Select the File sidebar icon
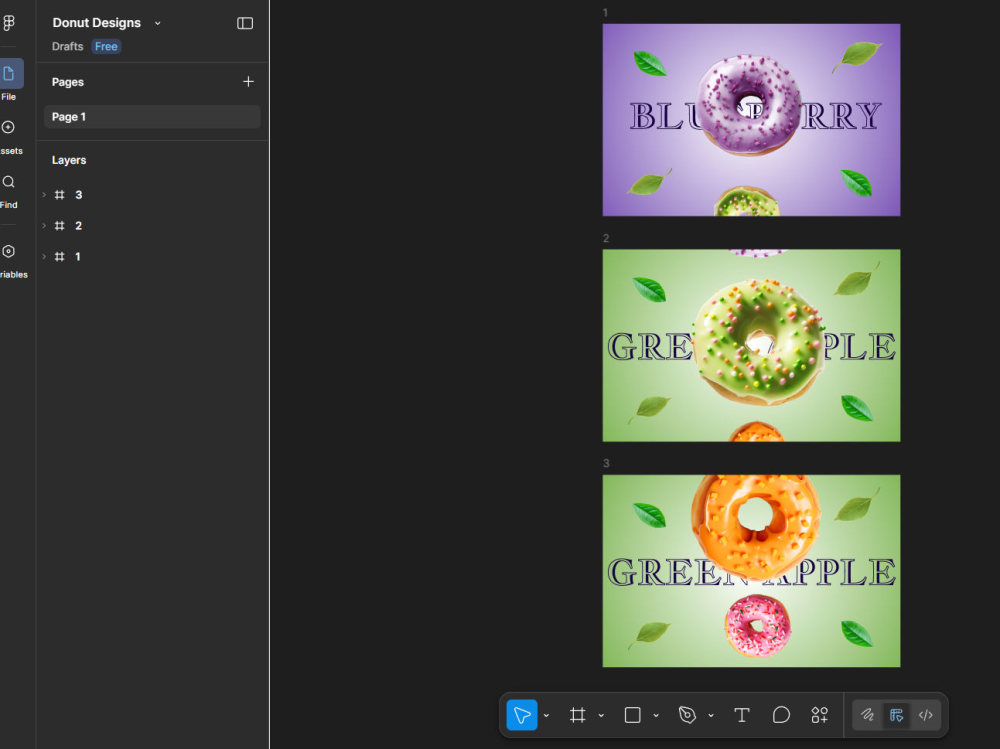Screen dimensions: 1000x749 (x=9, y=74)
